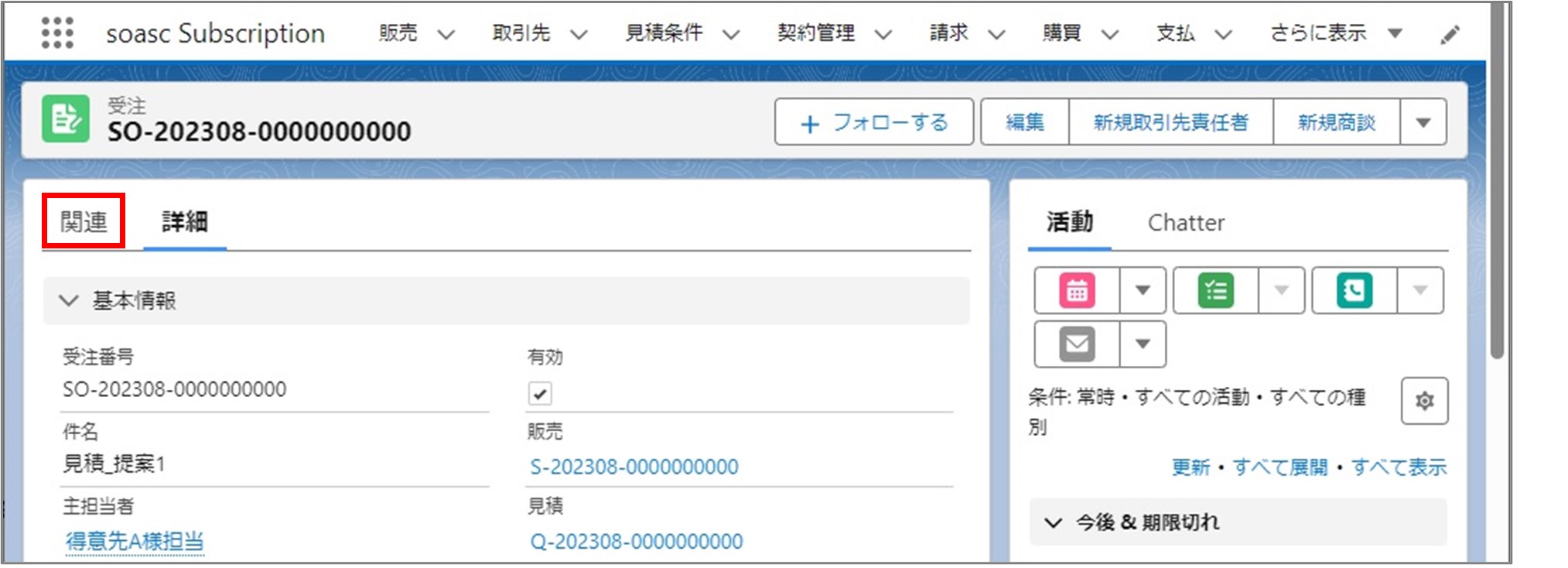
Task: Click the すべて表示 link
Action: [1399, 467]
